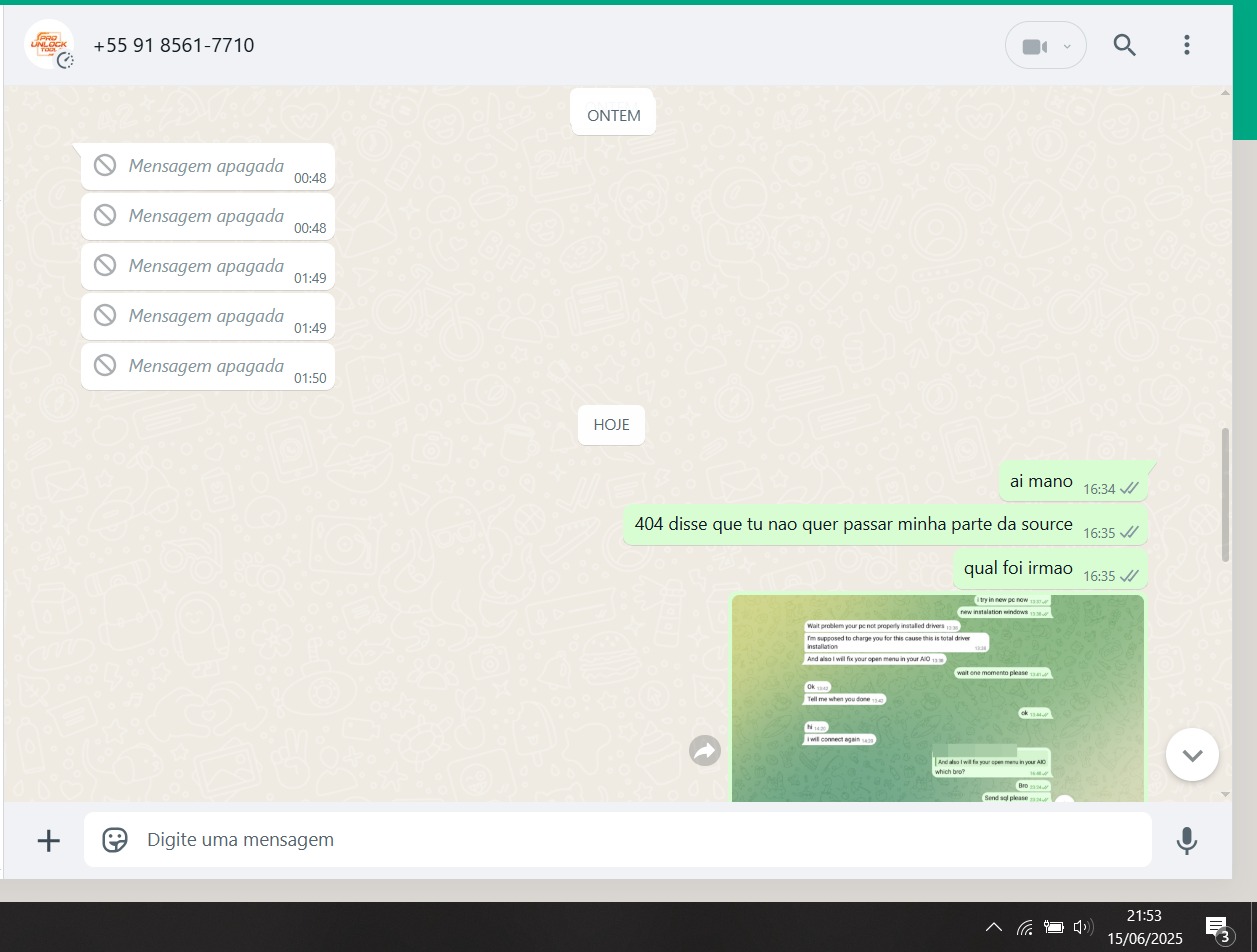The image size is (1257, 952).
Task: Forward the shared screenshot image
Action: 705,750
